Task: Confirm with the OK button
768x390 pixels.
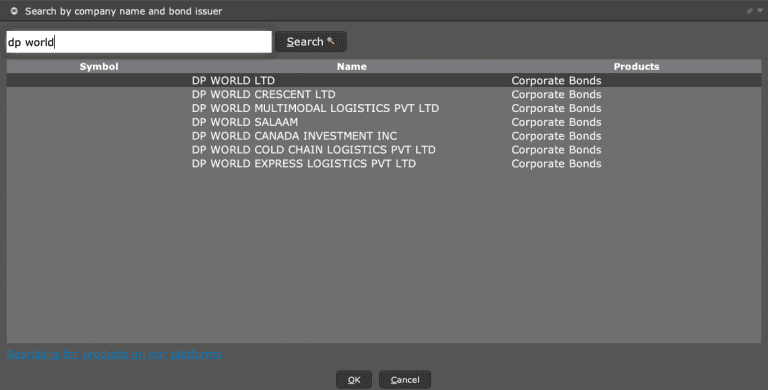Action: [354, 380]
